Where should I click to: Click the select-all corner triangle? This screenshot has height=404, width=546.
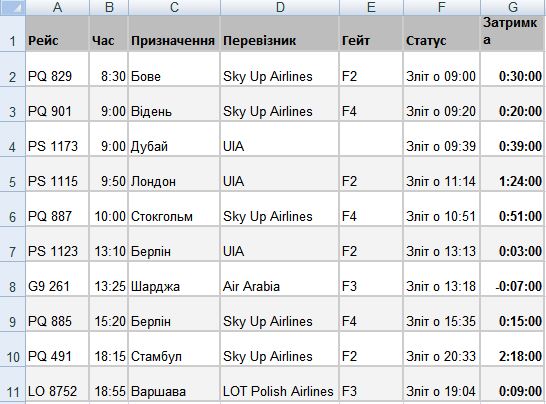(x=13, y=7)
